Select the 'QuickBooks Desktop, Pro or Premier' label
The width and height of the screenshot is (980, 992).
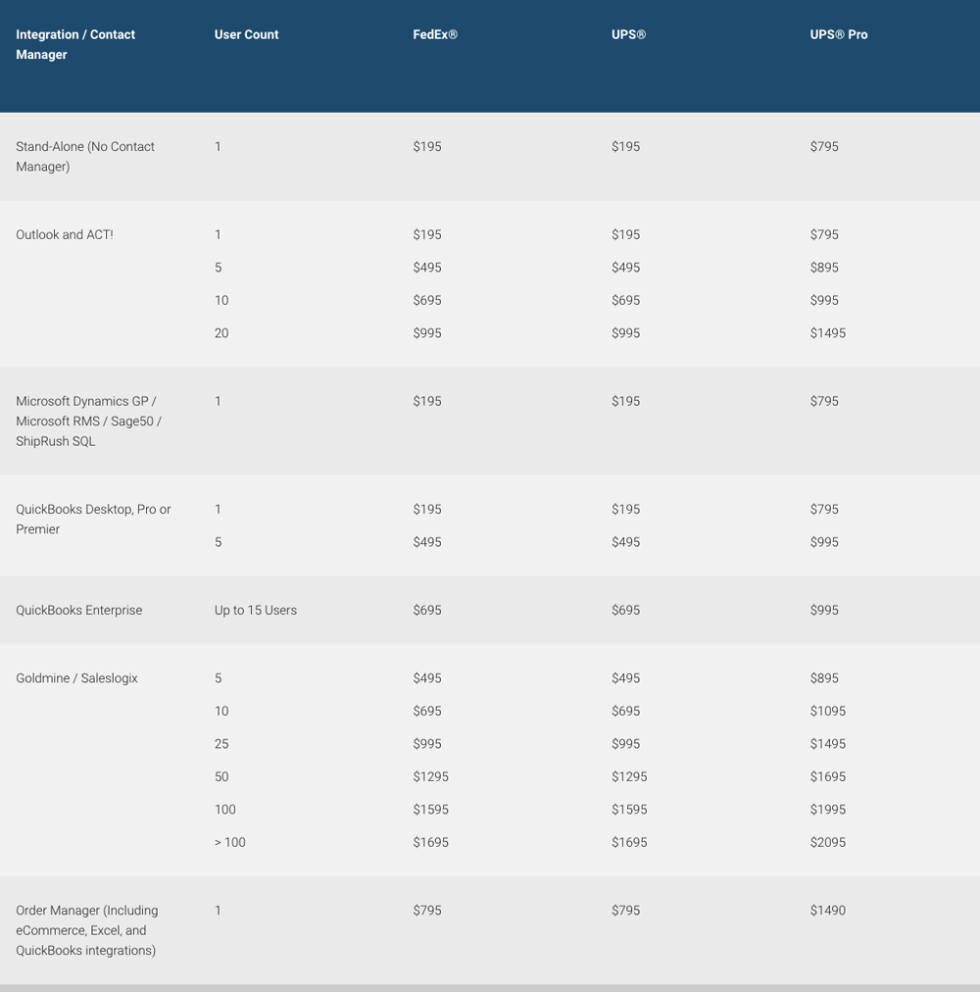pos(93,519)
